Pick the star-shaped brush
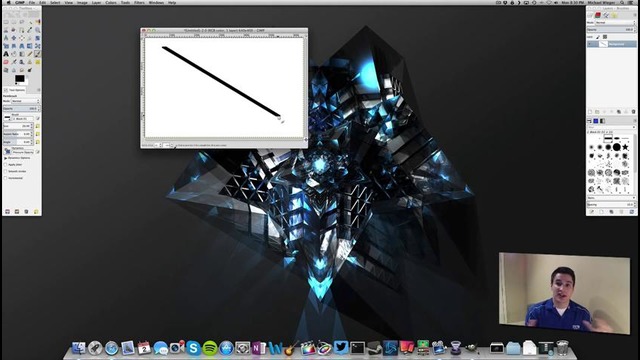This screenshot has width=640, height=360. click(x=625, y=147)
